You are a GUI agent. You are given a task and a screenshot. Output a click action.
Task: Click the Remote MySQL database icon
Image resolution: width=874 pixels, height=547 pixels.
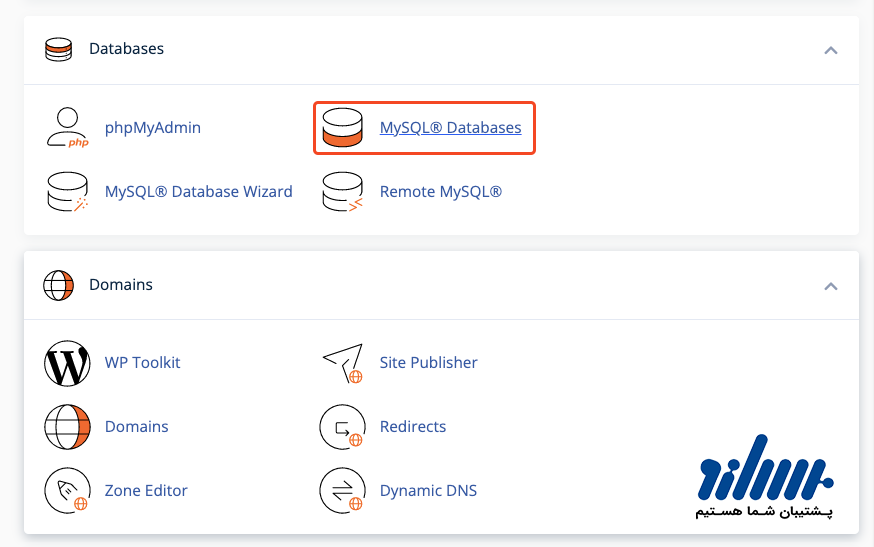[342, 192]
